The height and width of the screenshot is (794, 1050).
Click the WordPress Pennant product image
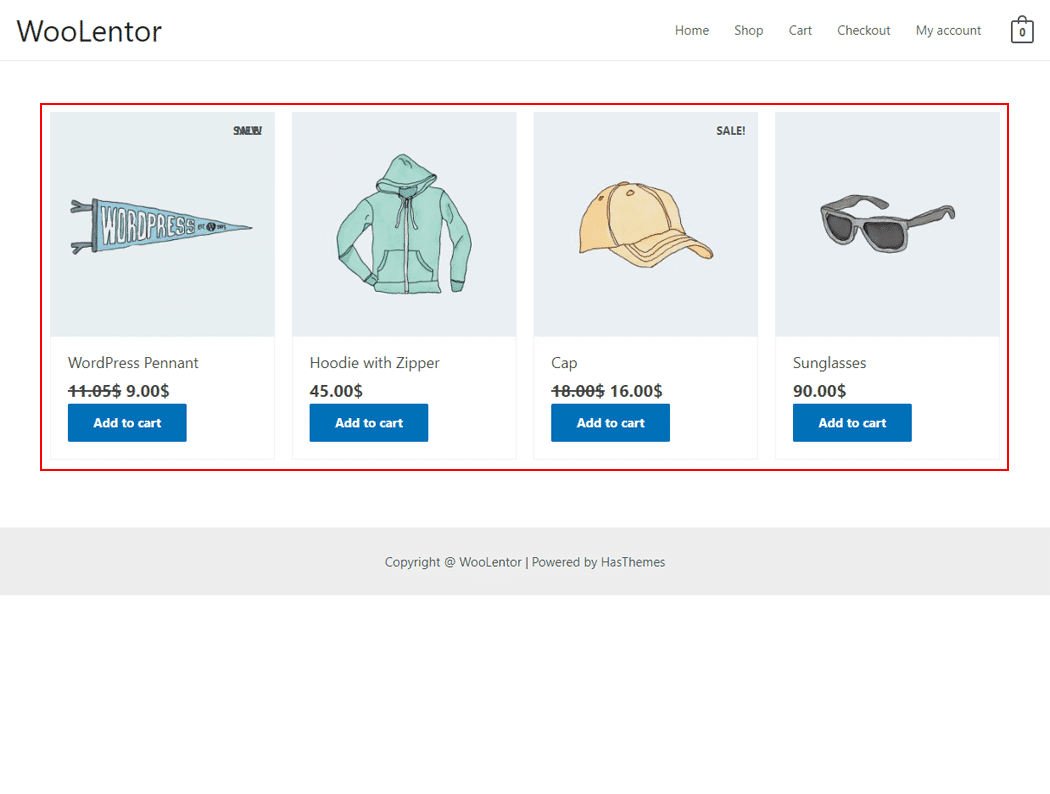click(162, 224)
